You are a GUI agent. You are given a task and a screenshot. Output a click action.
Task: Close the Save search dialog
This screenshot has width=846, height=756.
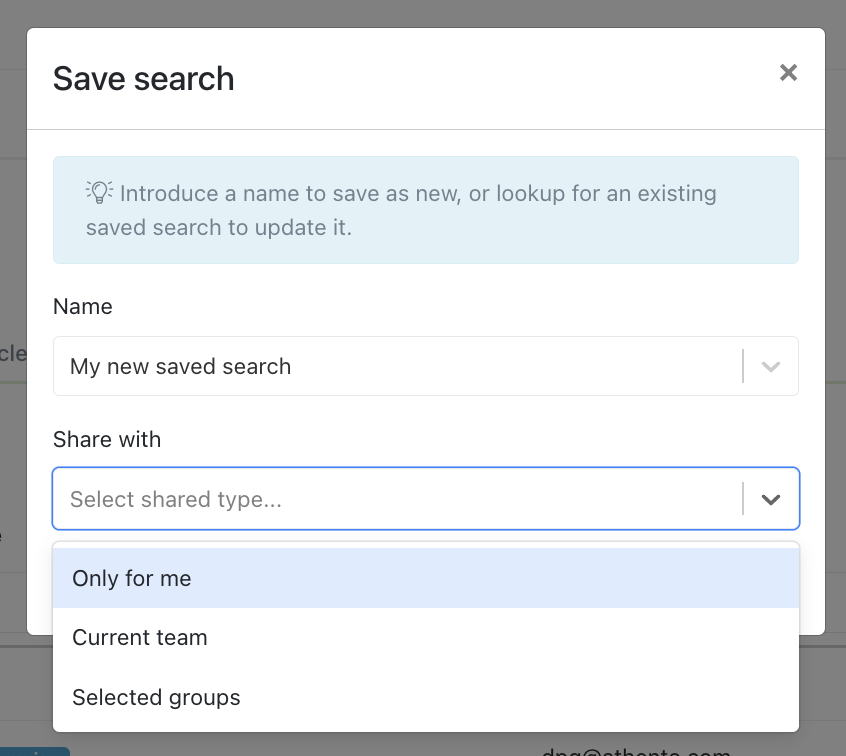point(788,73)
